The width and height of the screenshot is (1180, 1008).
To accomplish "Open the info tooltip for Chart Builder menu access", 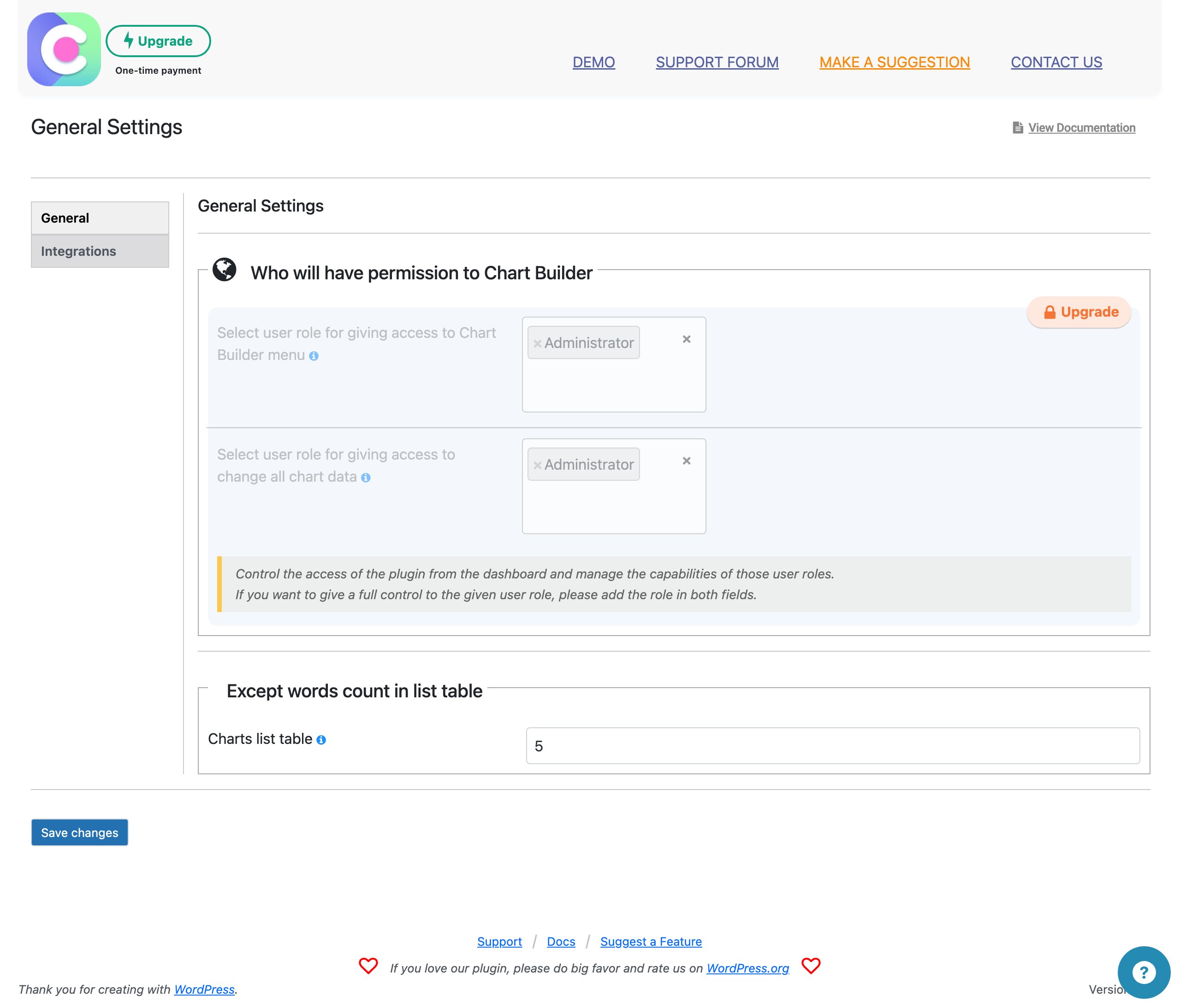I will (314, 357).
